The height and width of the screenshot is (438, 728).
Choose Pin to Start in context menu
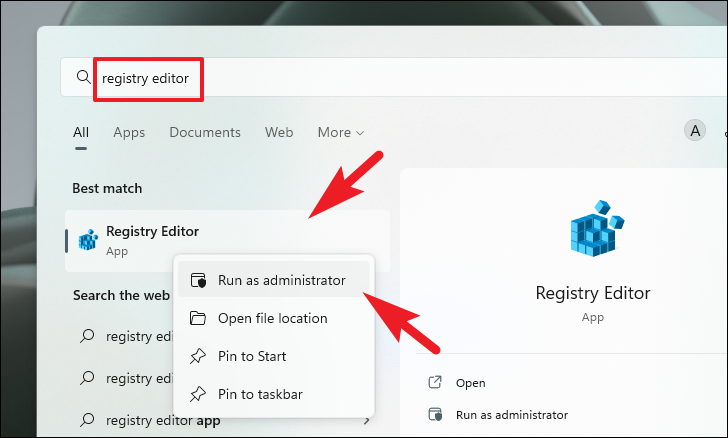point(274,356)
